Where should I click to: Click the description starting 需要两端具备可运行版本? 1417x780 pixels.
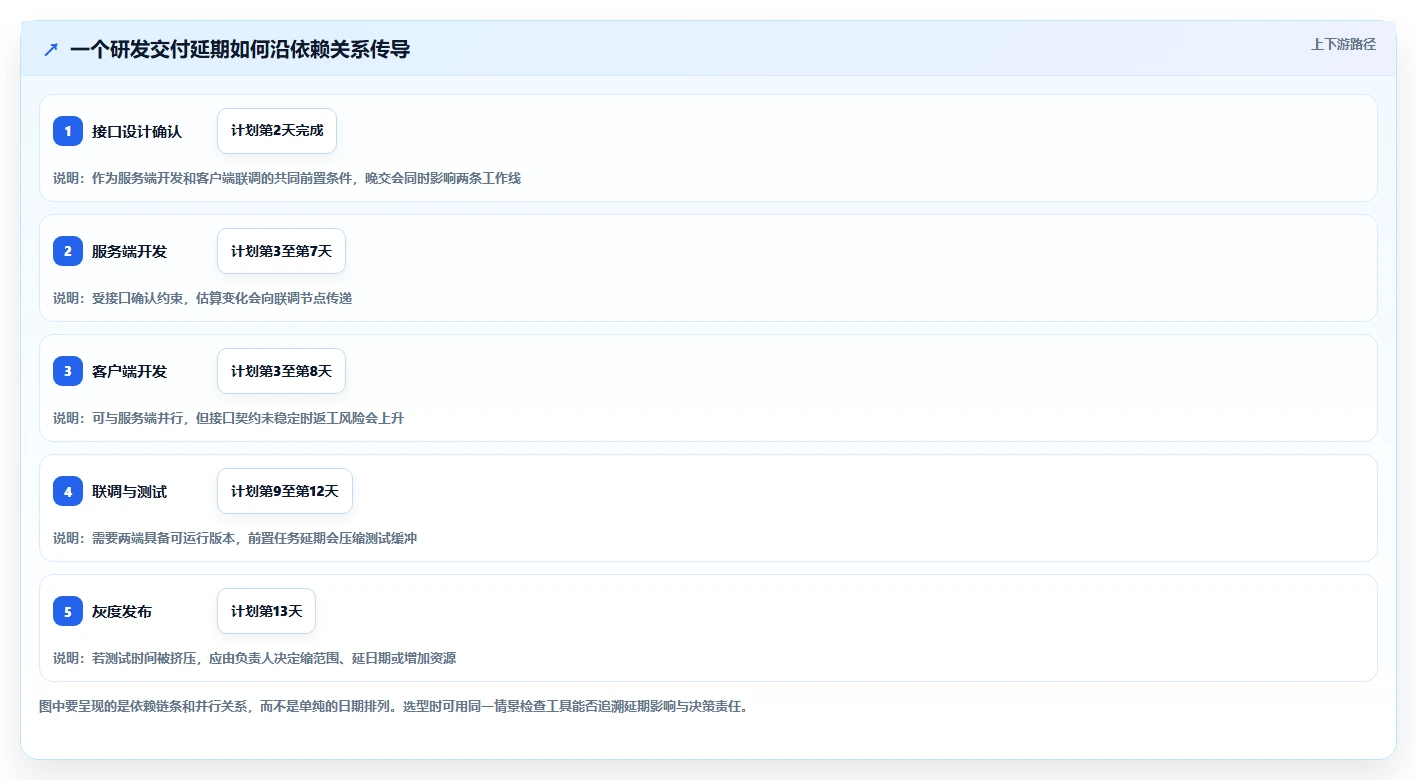pyautogui.click(x=235, y=538)
